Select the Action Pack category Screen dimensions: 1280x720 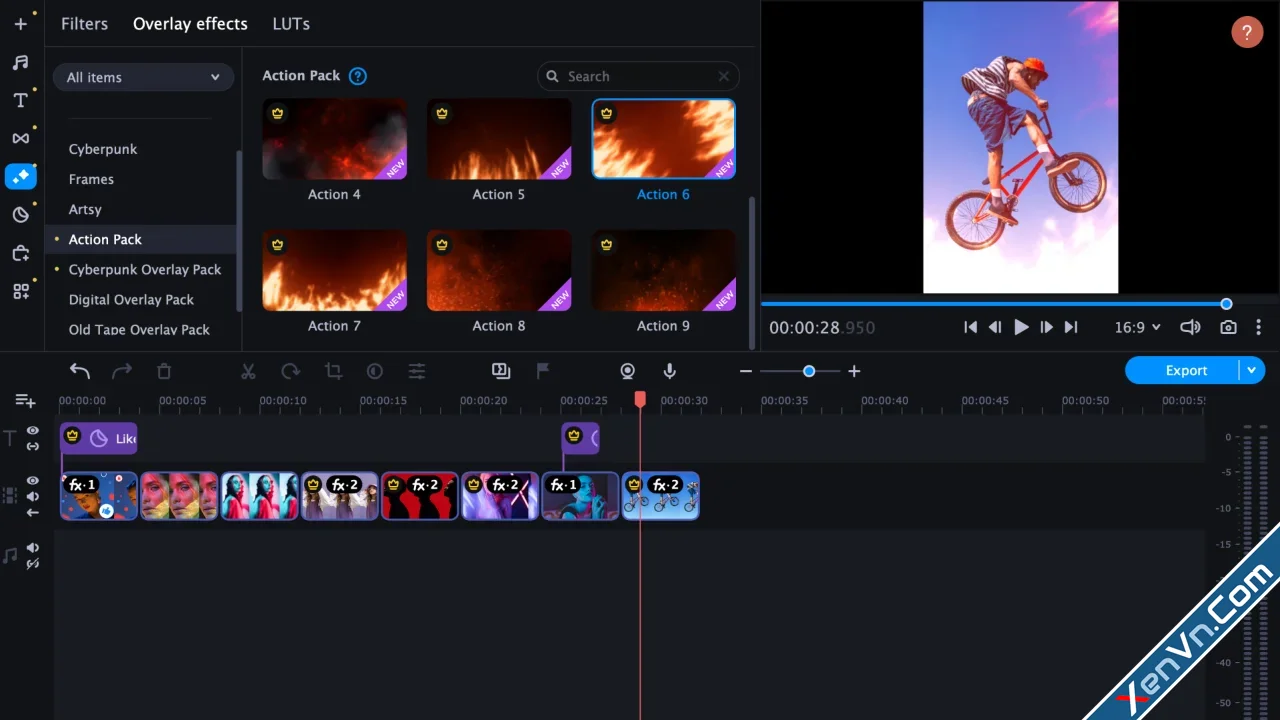[x=140, y=239]
